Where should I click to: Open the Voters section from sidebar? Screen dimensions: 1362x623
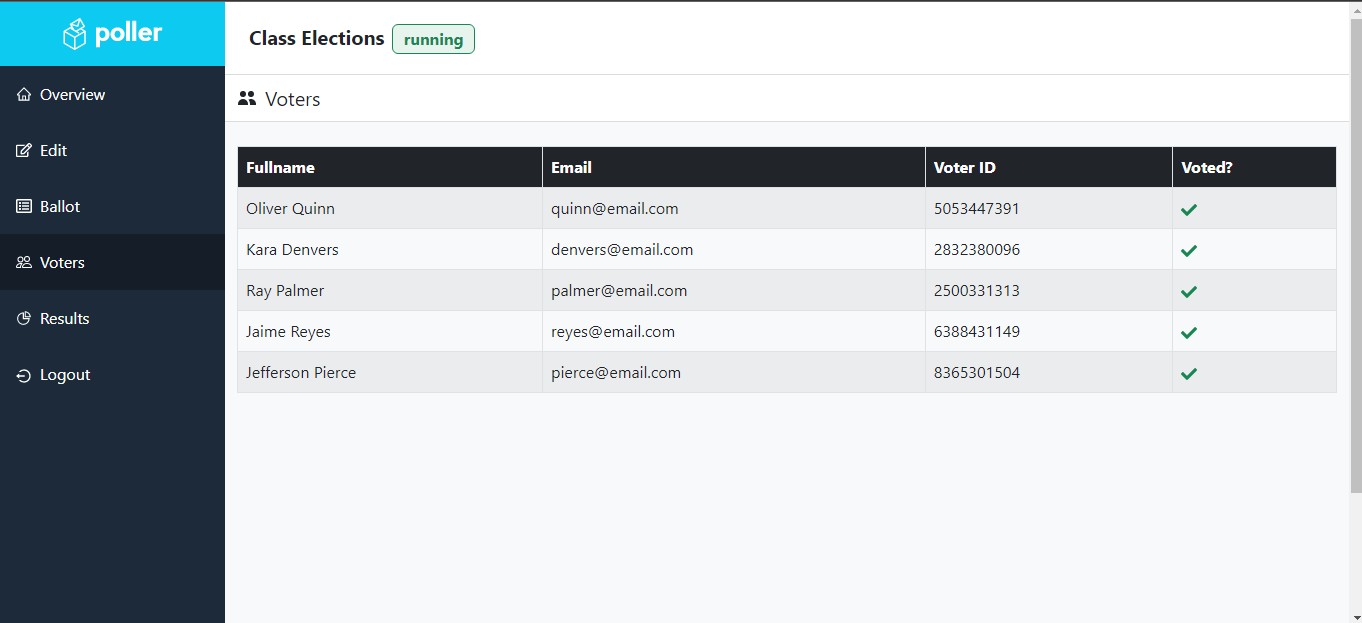(60, 262)
